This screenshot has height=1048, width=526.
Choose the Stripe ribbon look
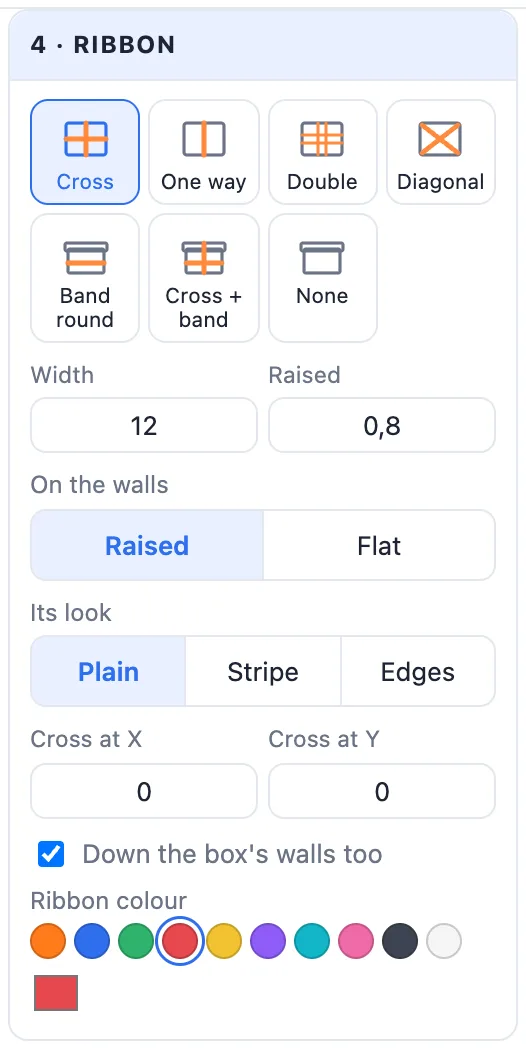tap(263, 671)
